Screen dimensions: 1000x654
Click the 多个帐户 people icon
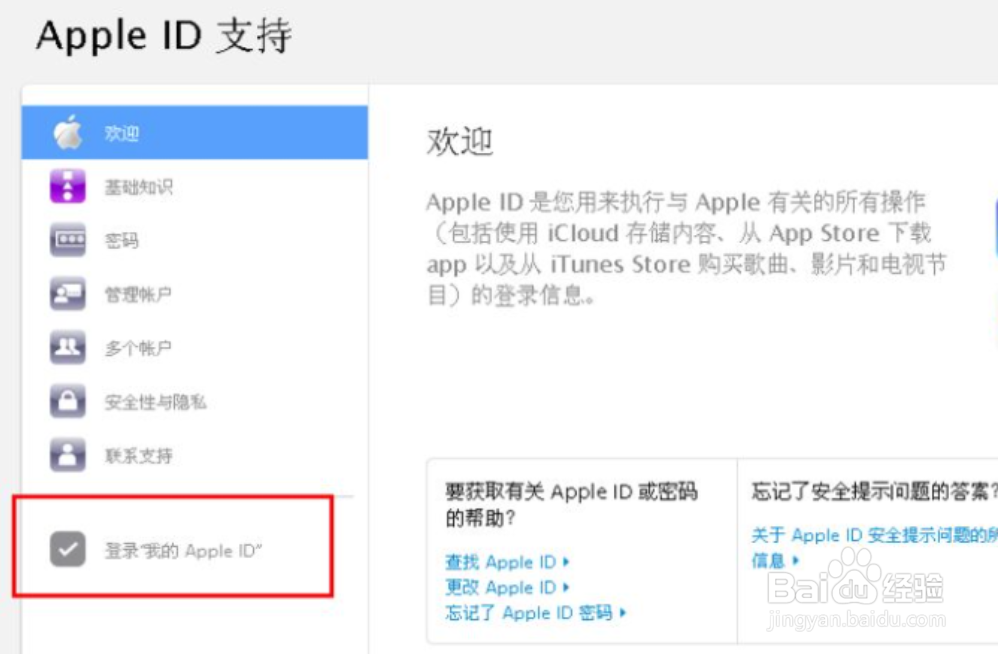67,347
